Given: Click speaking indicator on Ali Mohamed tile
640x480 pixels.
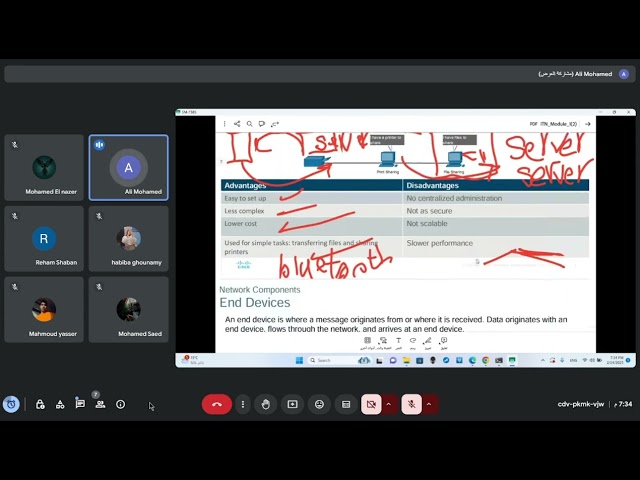Looking at the screenshot, I should tap(99, 145).
